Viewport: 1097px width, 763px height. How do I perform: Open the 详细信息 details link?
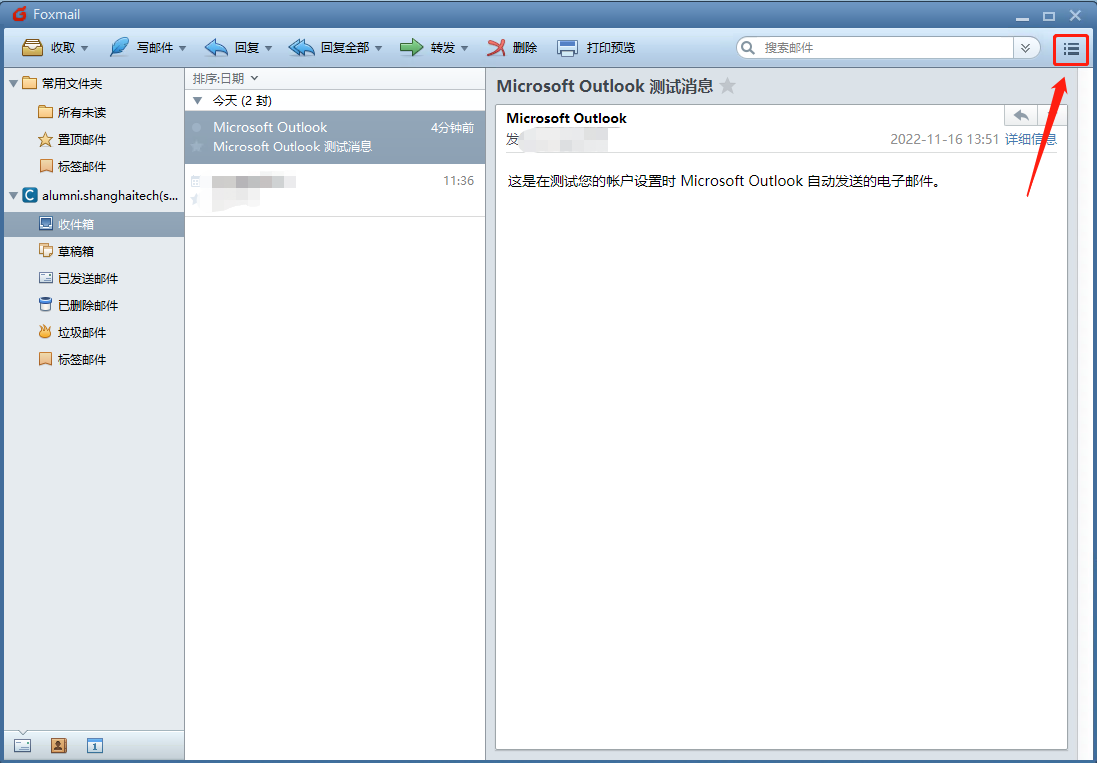[x=1031, y=139]
